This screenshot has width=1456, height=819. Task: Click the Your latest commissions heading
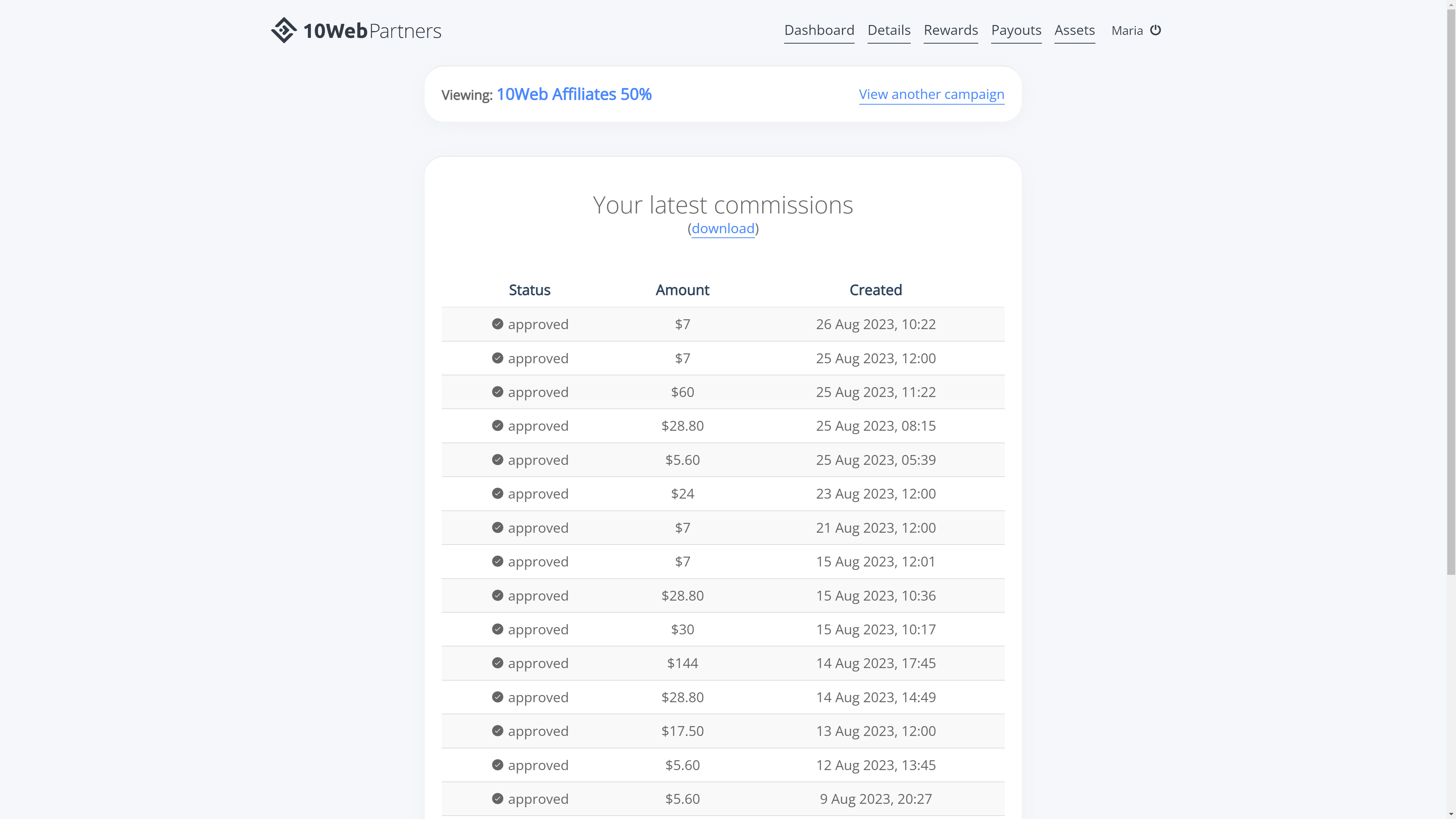[723, 205]
